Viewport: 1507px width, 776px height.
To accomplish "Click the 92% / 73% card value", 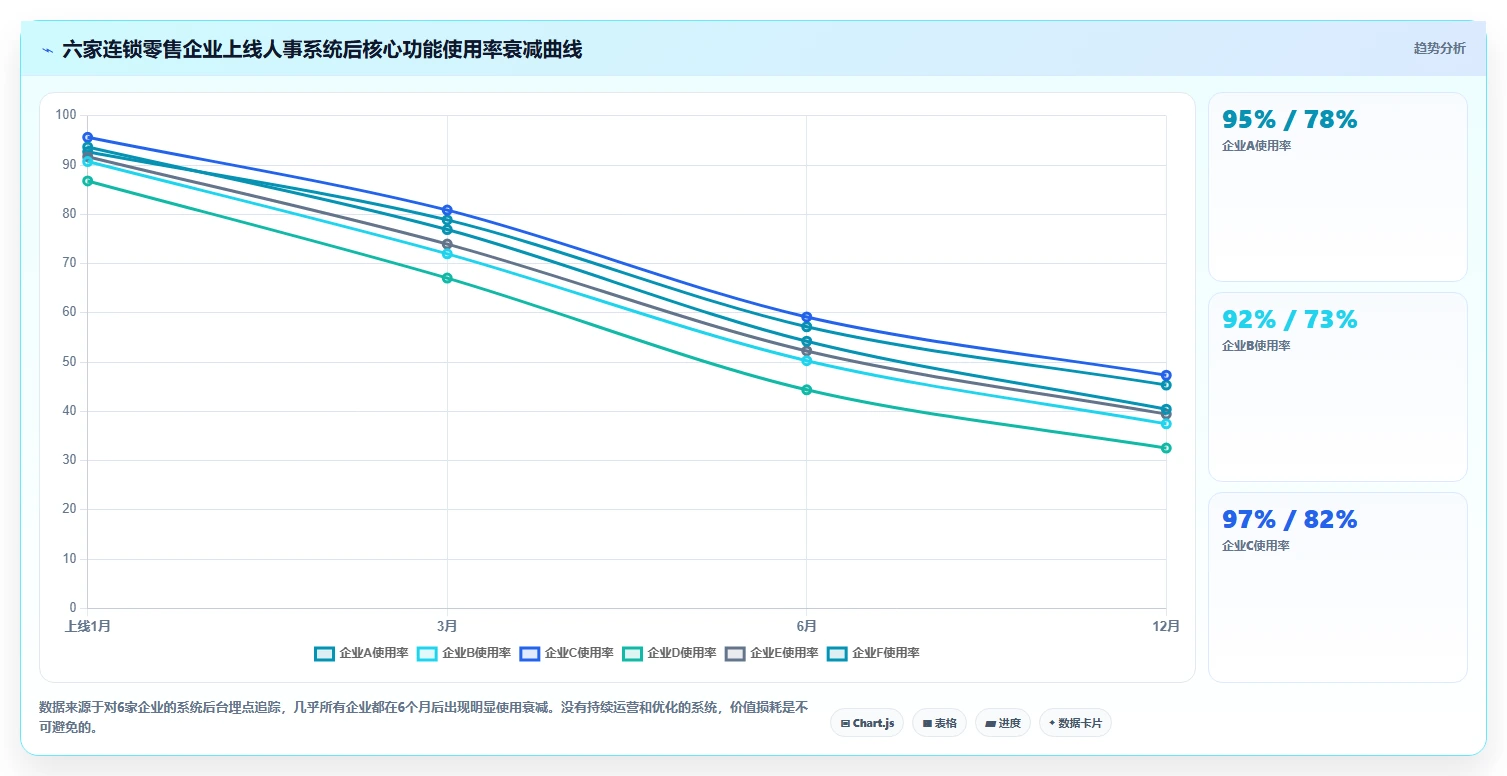I will 1290,320.
